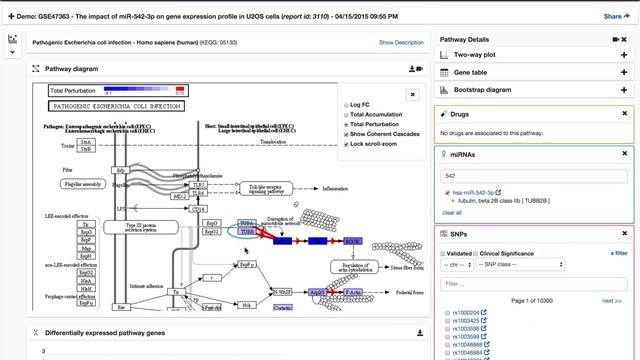This screenshot has height=360, width=640.
Task: Click the TUBB node in pathway diagram
Action: 247,231
